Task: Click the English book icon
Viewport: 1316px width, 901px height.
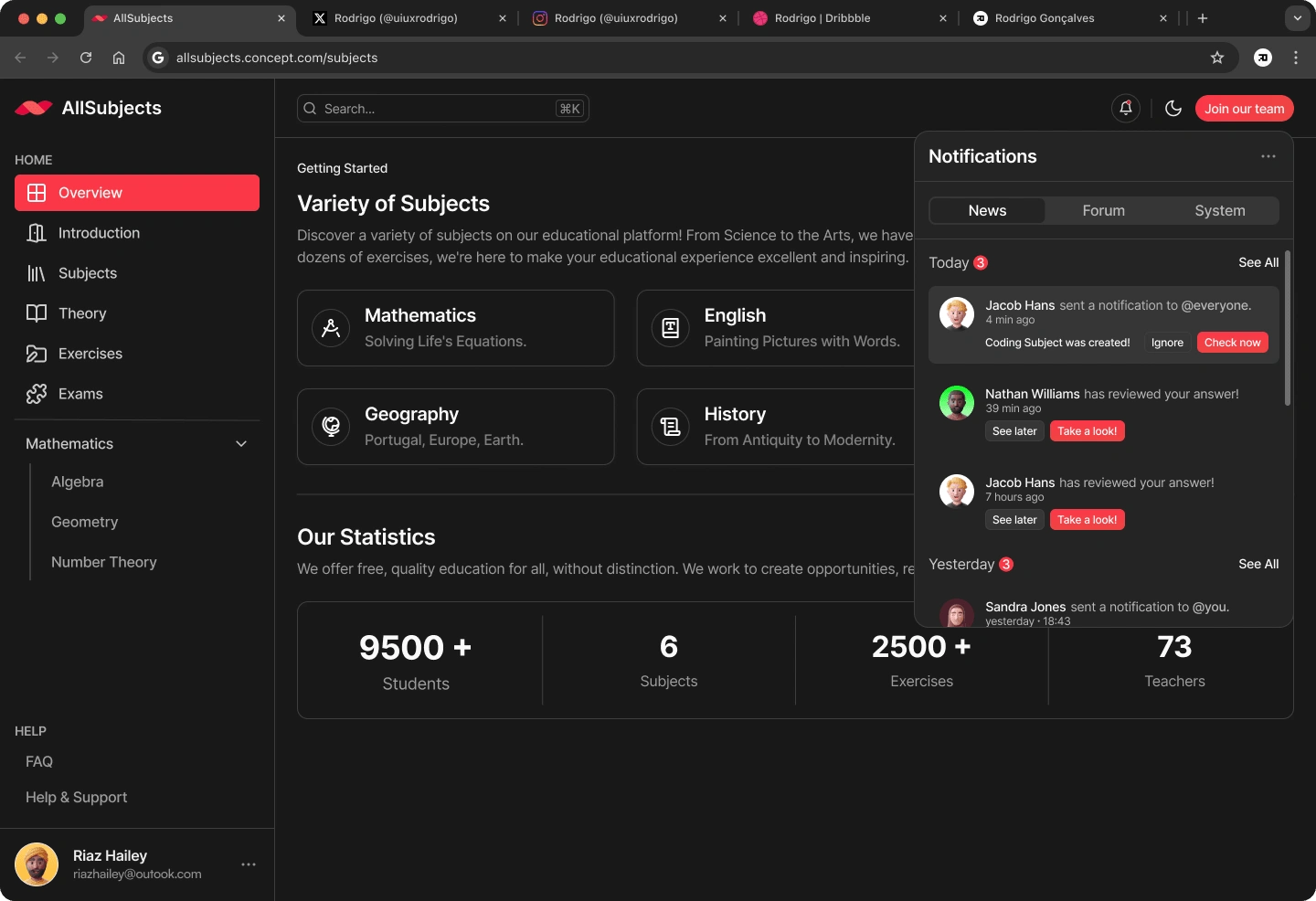Action: 671,328
